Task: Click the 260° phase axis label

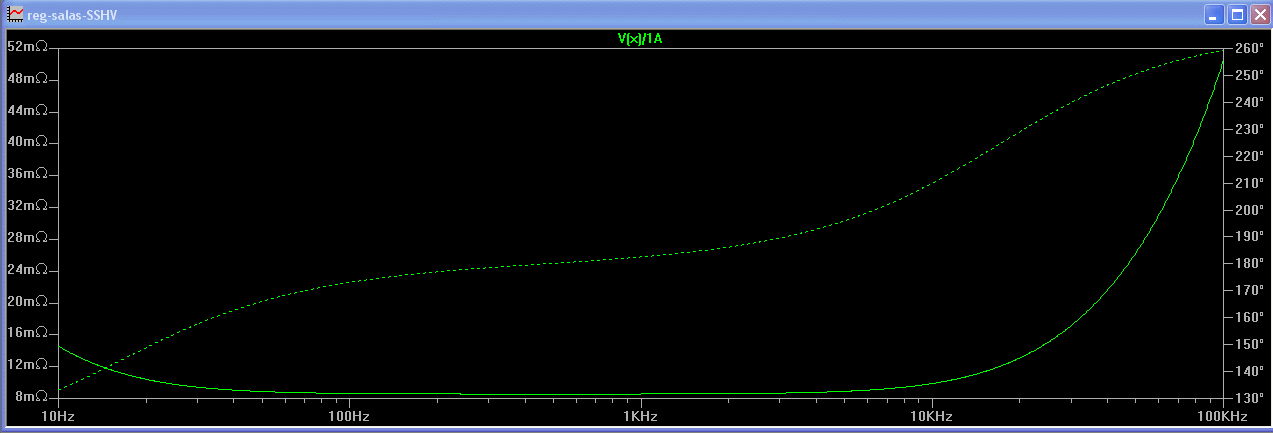Action: tap(1250, 48)
